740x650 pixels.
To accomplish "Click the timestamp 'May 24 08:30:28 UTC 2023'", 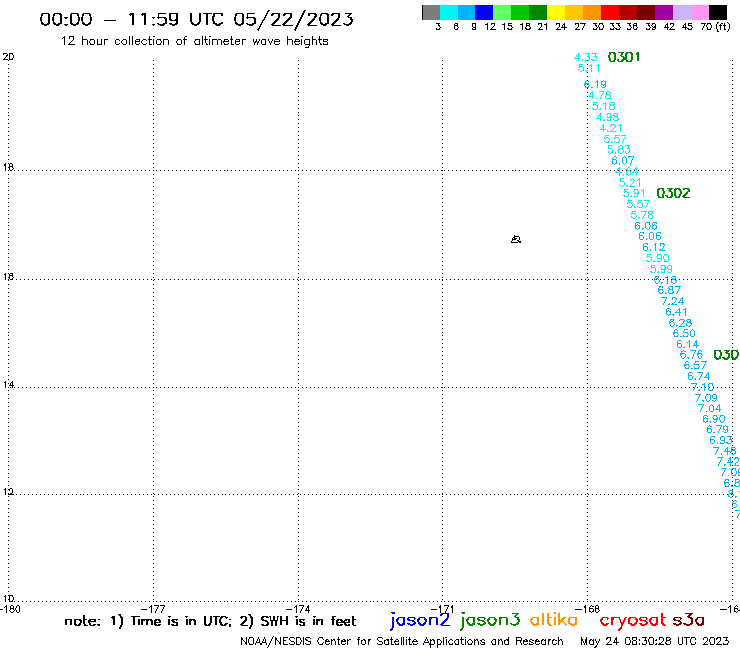I will (654, 641).
